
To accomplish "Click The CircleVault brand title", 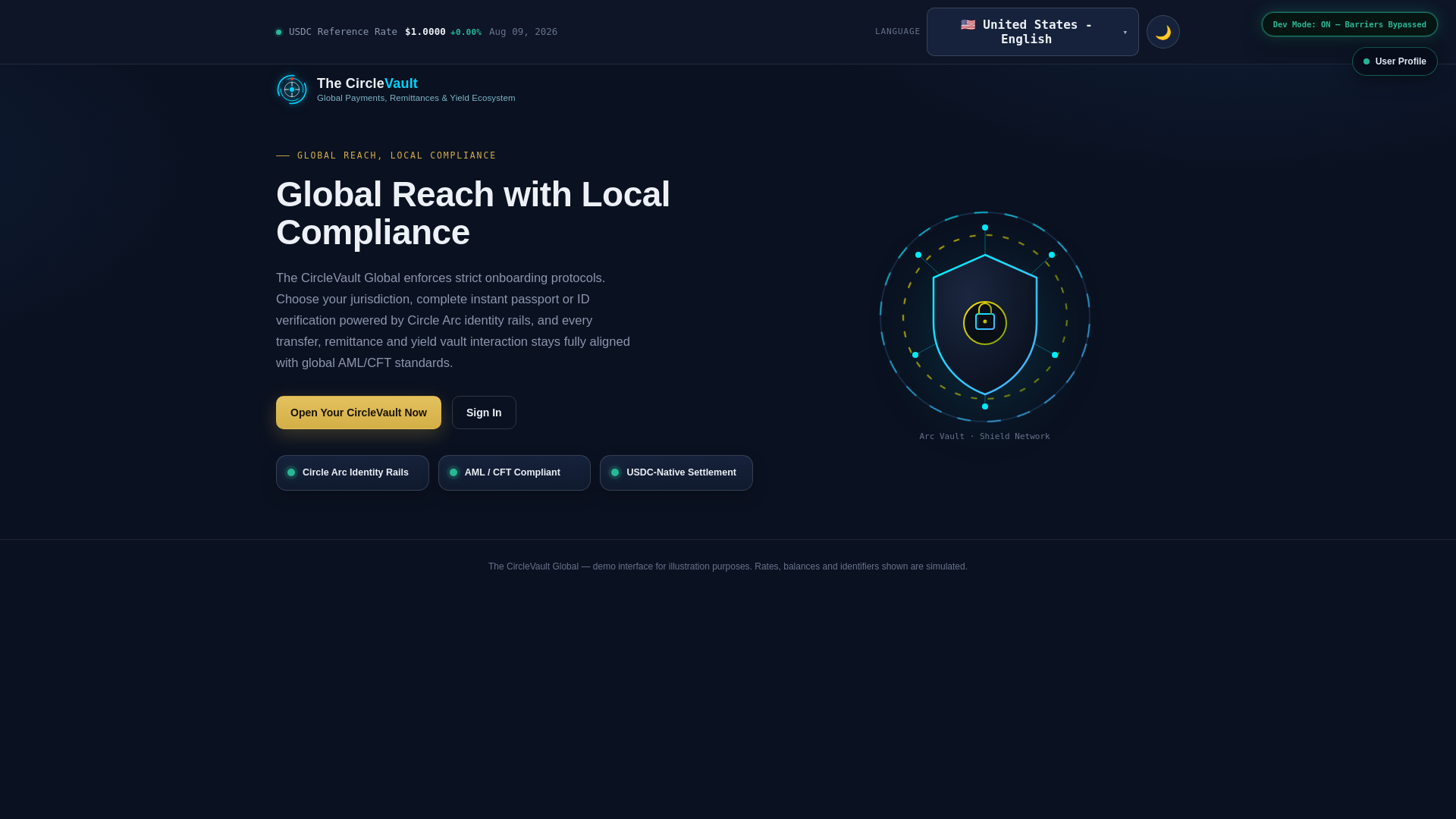I will pos(367,83).
